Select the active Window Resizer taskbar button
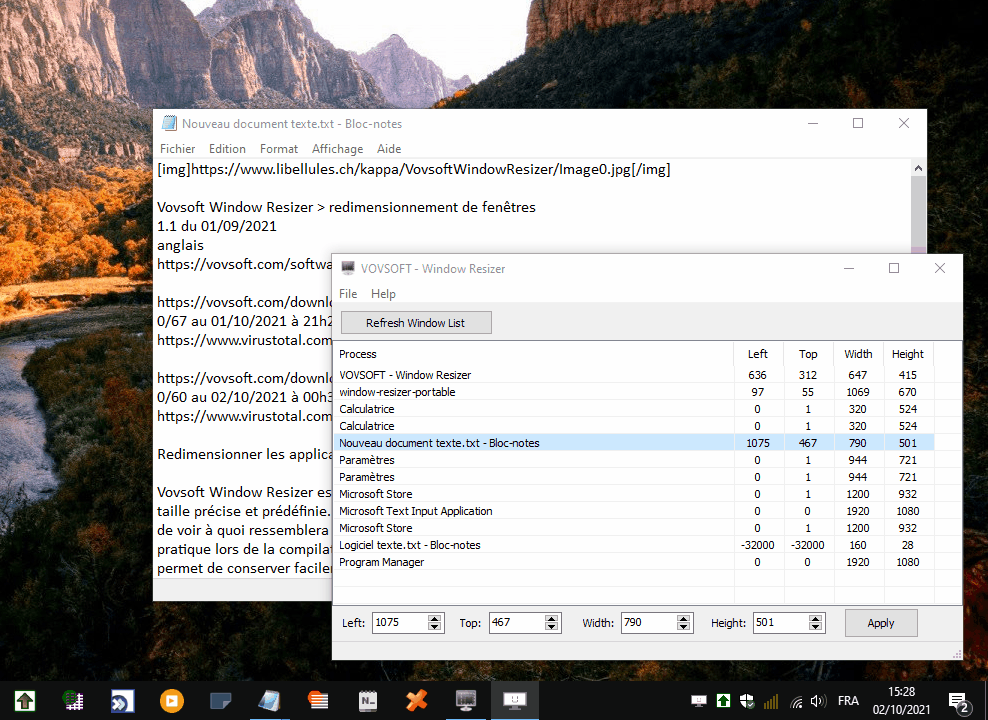988x720 pixels. pyautogui.click(x=515, y=700)
